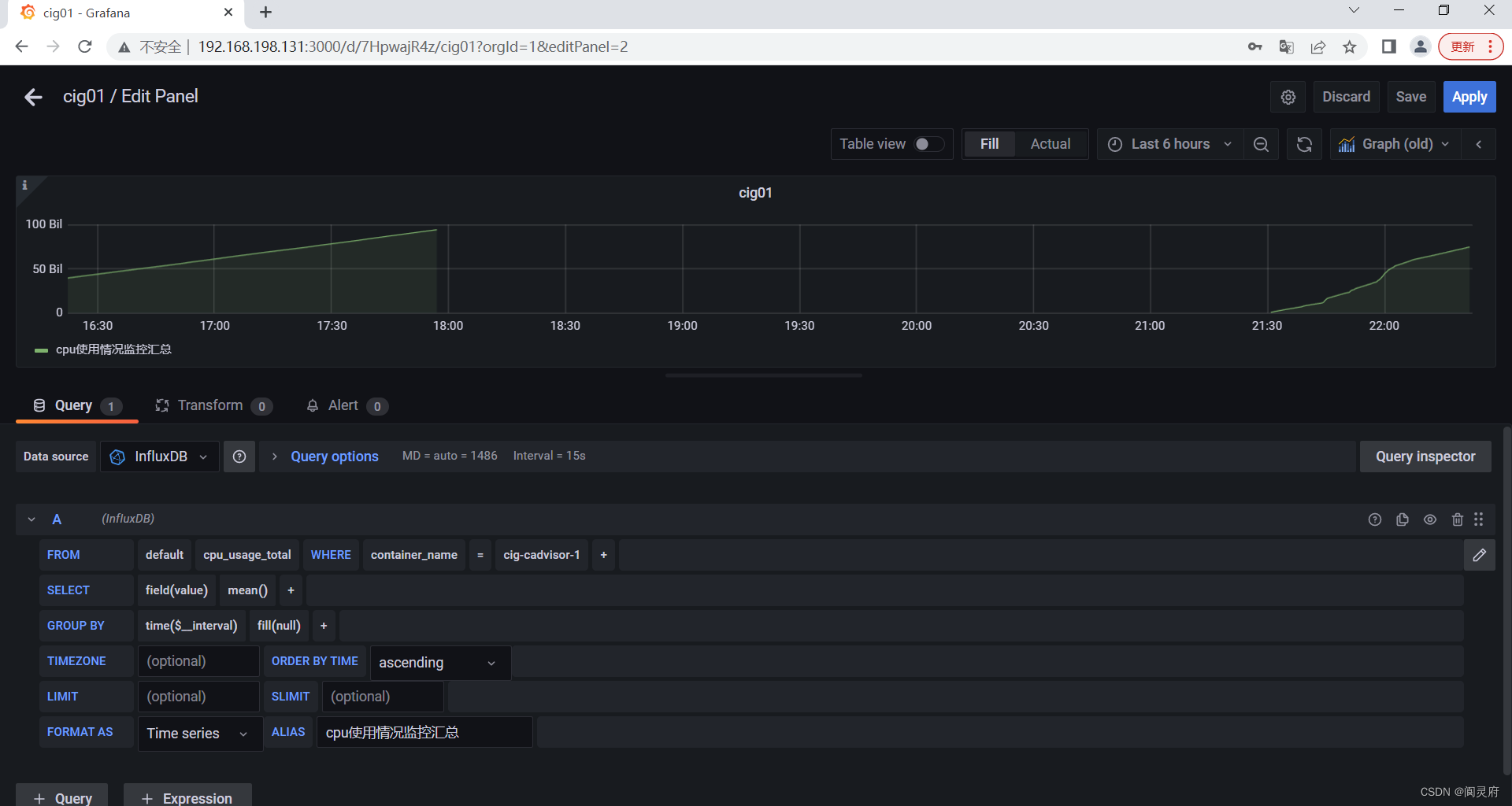Change equals operator in WHERE clause
This screenshot has height=806, width=1512.
click(480, 555)
